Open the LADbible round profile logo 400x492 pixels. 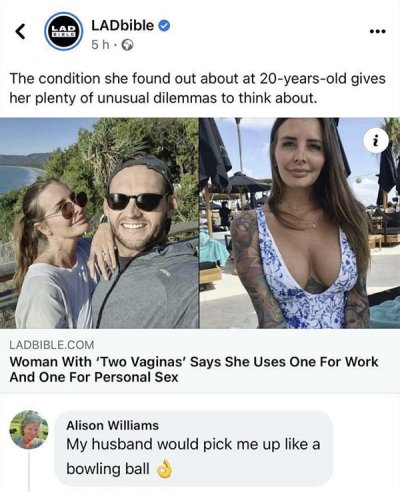[64, 31]
